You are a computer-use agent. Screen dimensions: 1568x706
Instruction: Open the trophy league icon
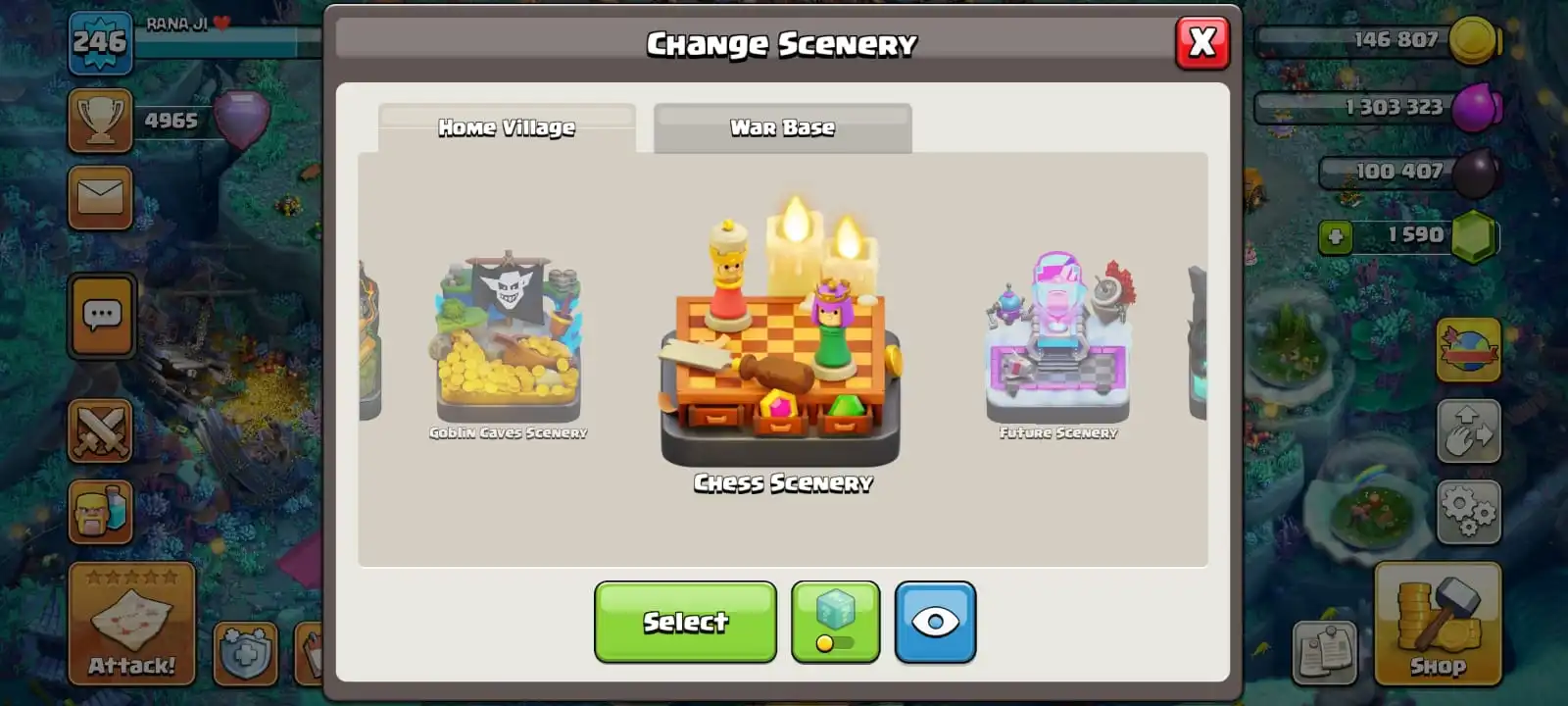(x=100, y=121)
